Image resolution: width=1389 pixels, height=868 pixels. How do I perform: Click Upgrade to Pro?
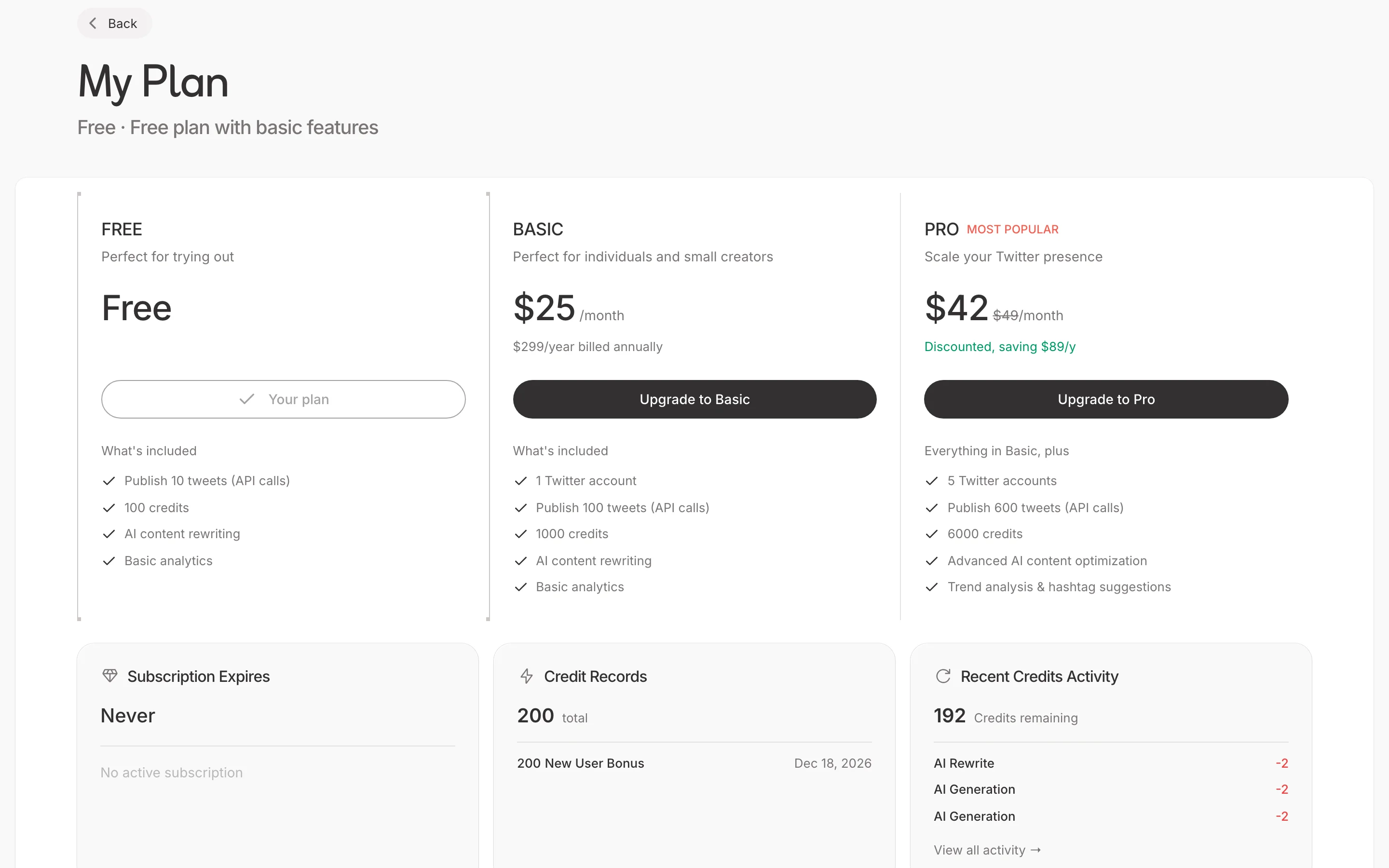tap(1105, 399)
